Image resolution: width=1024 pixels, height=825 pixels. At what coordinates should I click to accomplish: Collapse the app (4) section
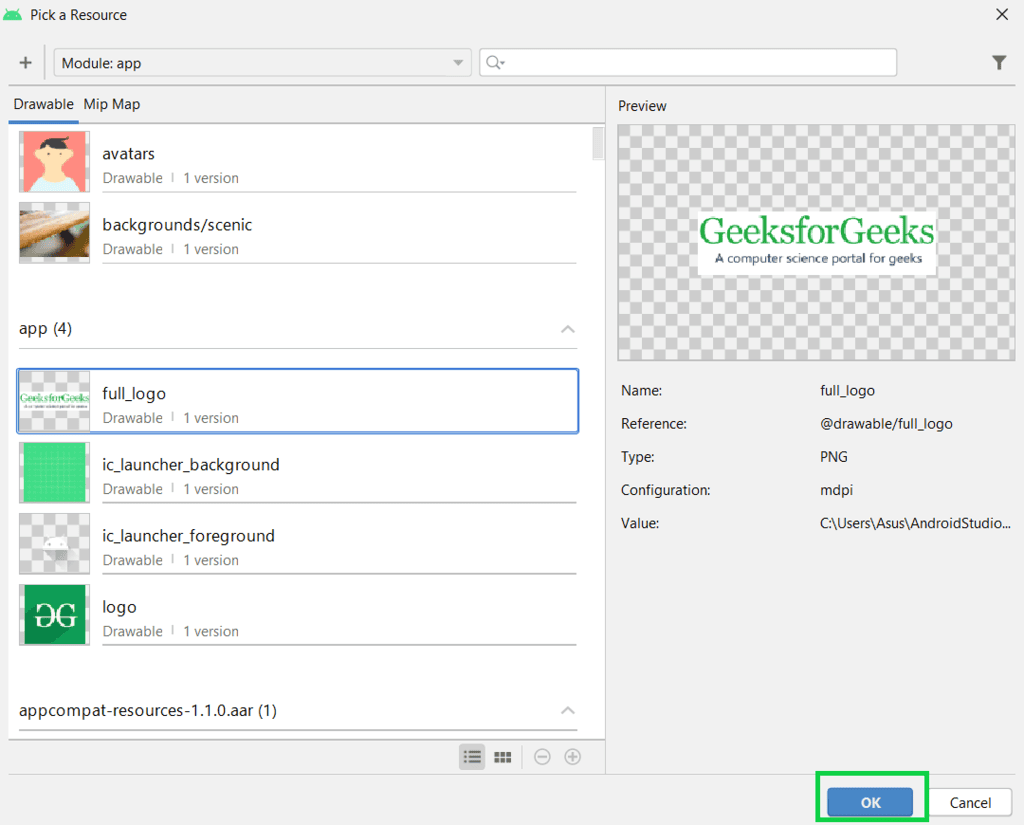click(567, 328)
